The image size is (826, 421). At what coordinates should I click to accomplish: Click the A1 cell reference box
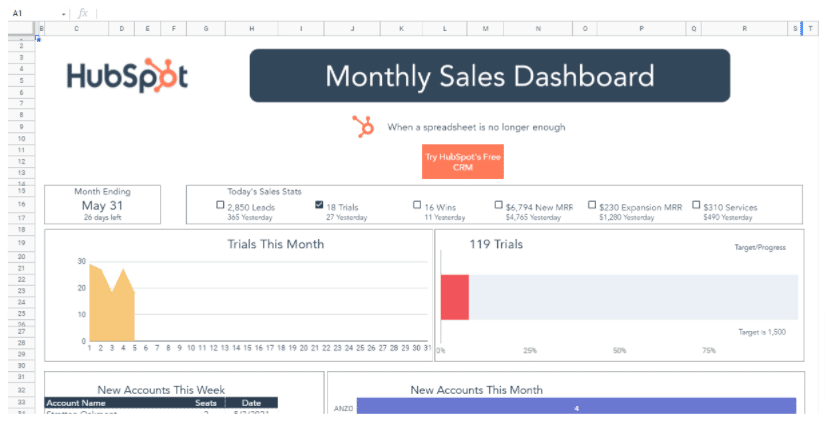(35, 13)
